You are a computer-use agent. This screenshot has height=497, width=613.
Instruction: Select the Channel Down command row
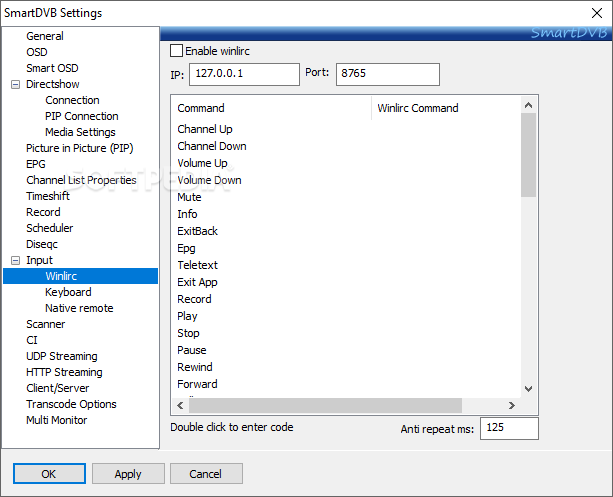[x=212, y=146]
